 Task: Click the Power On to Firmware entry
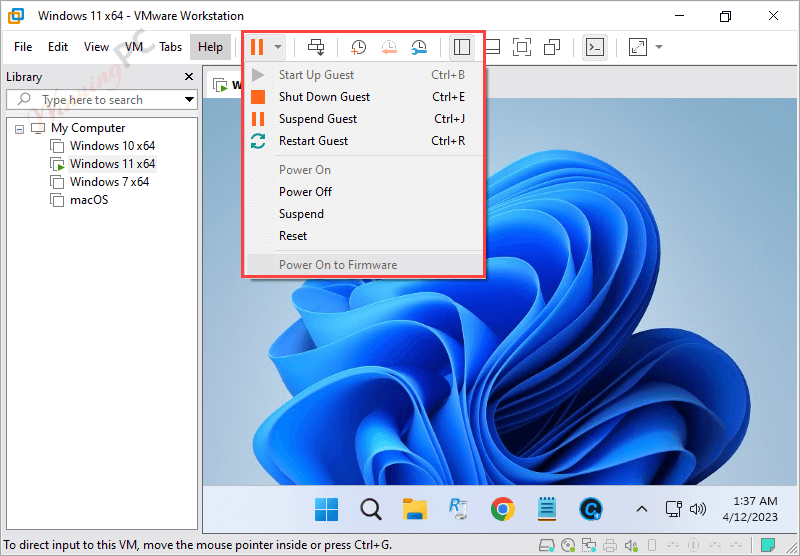coord(364,265)
